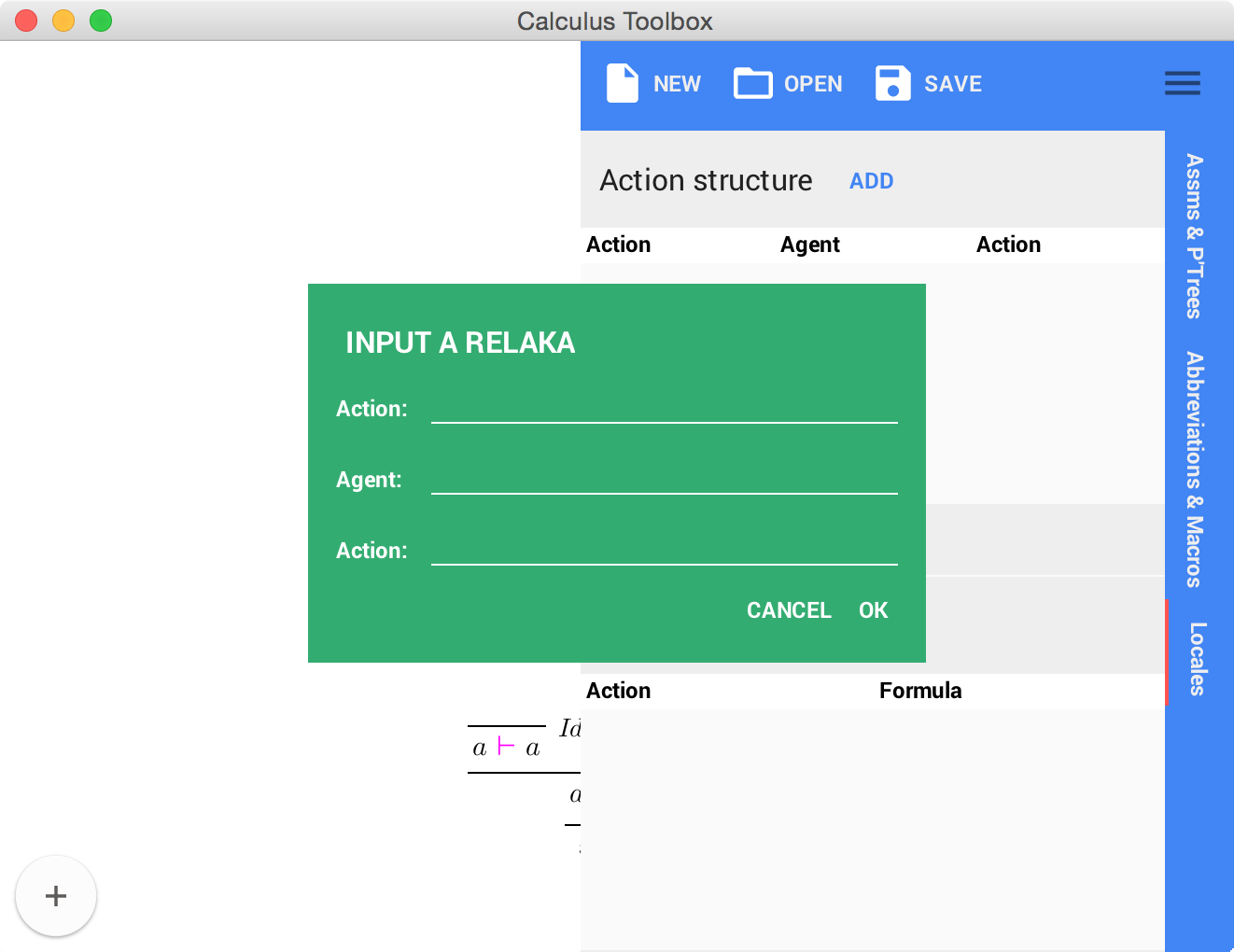
Task: Click the SAVE label in toolbar
Action: point(953,84)
